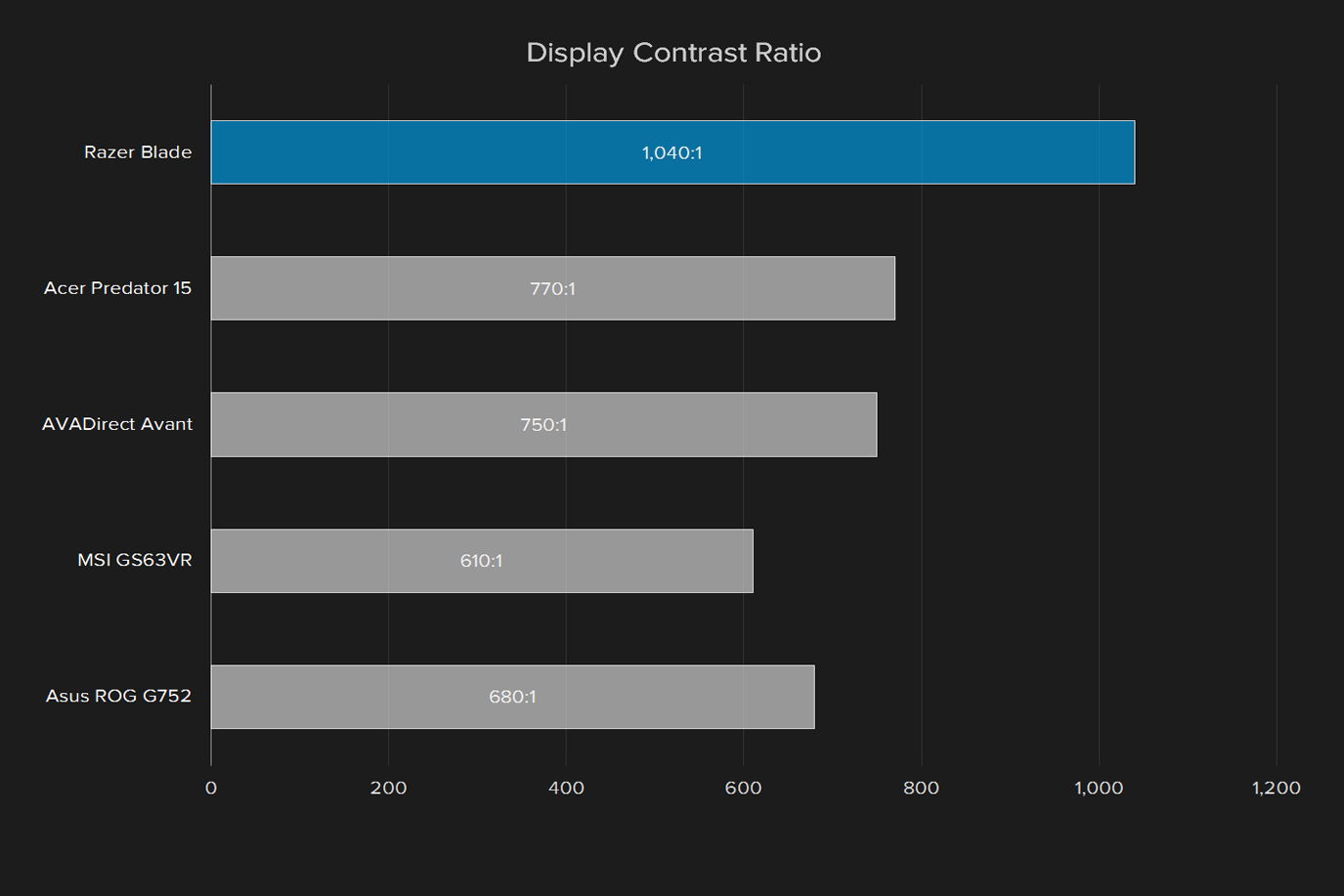The height and width of the screenshot is (896, 1344).
Task: Click the '800' x-axis tick label
Action: [922, 788]
